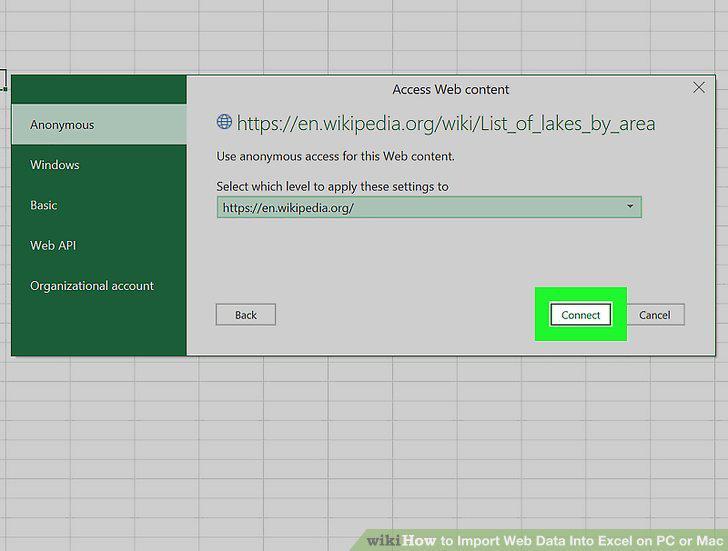The width and height of the screenshot is (728, 551).
Task: Expand the level dropdown arrow
Action: click(x=630, y=206)
